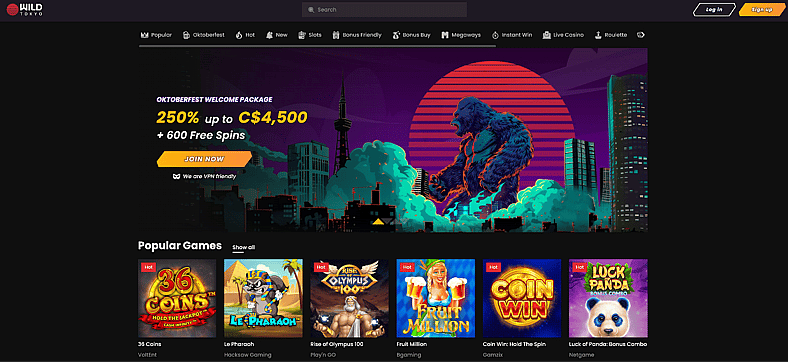Open the Show all popular games link
Image resolution: width=788 pixels, height=362 pixels.
tap(244, 247)
